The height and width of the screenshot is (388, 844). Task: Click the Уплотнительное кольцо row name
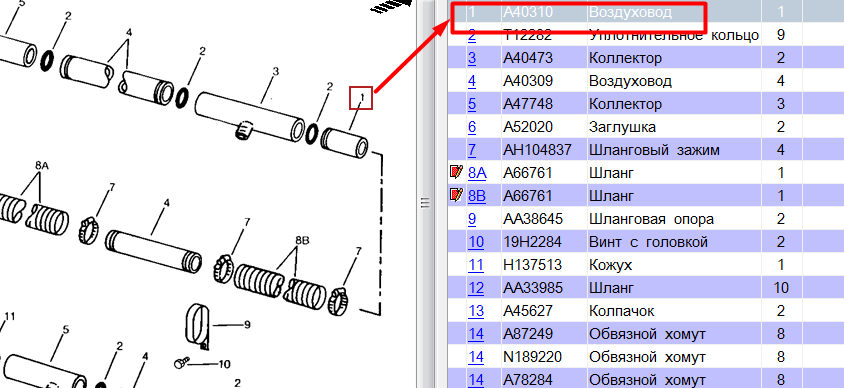click(674, 36)
